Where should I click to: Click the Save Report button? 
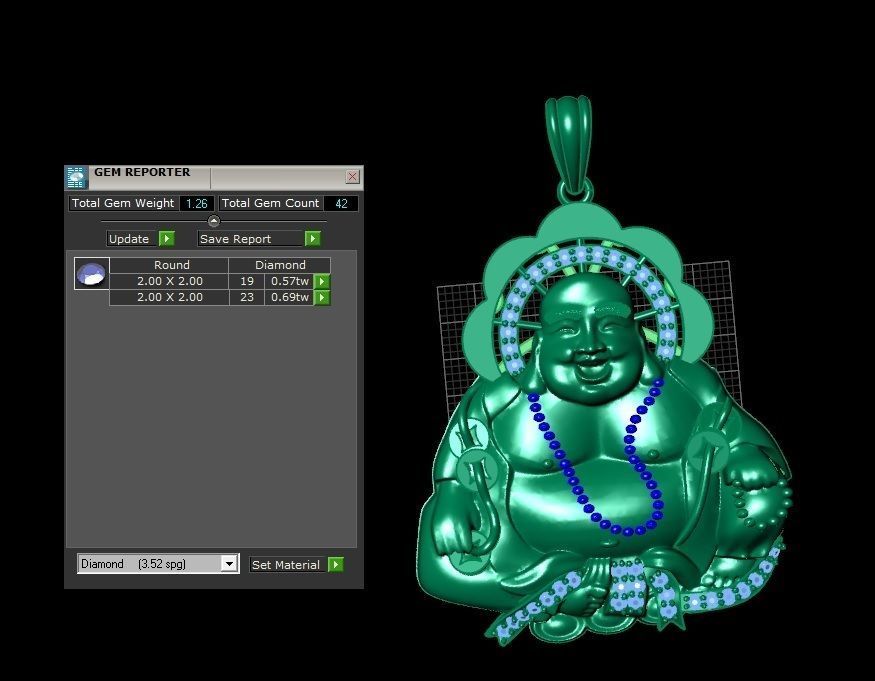[250, 239]
